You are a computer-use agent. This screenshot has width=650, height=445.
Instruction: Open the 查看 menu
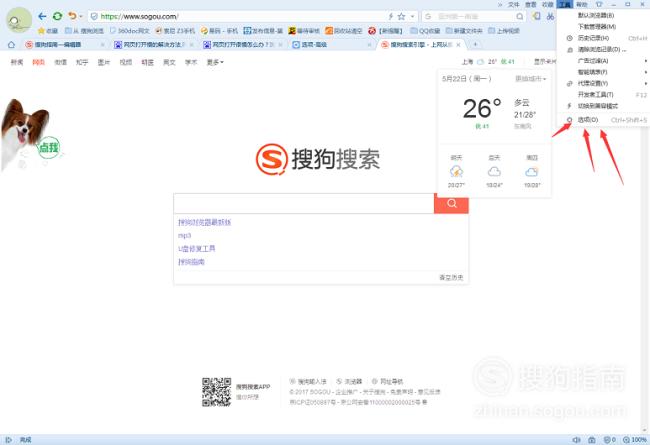tap(531, 4)
